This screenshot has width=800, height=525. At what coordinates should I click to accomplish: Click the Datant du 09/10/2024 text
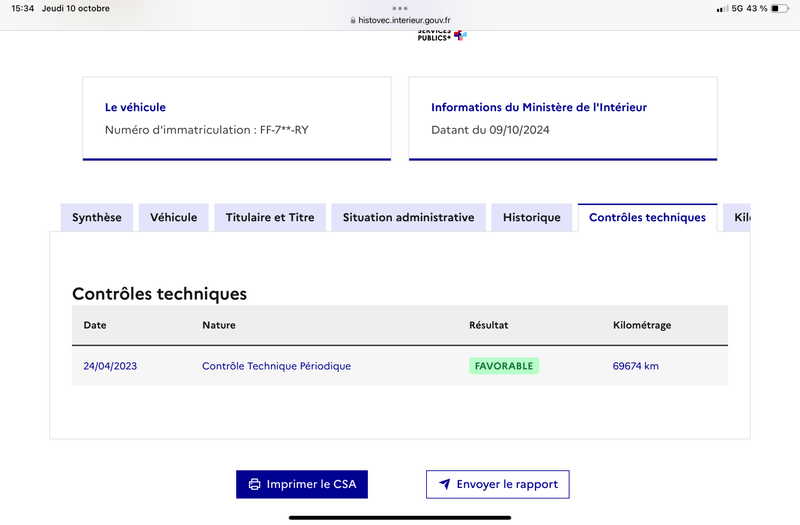(x=490, y=130)
